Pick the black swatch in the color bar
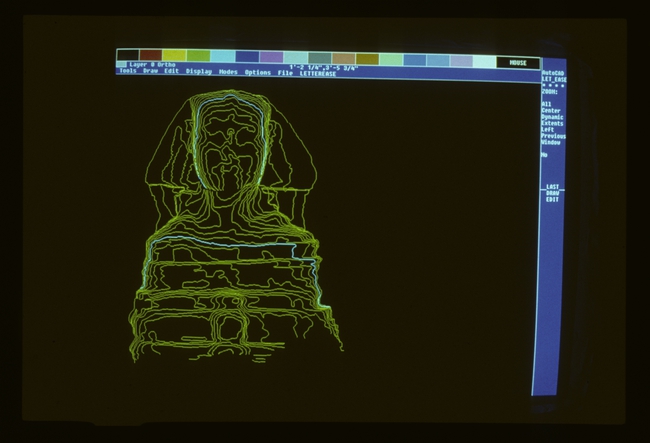This screenshot has height=443, width=650. [127, 56]
